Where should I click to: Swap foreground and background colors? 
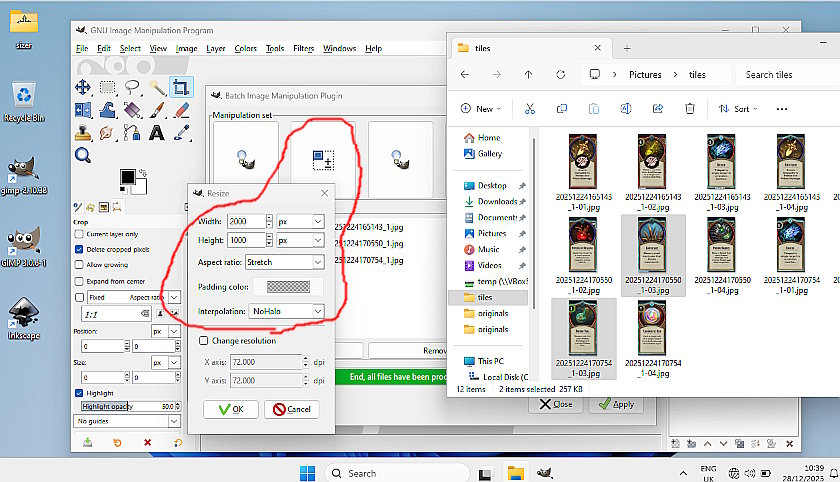(x=143, y=172)
